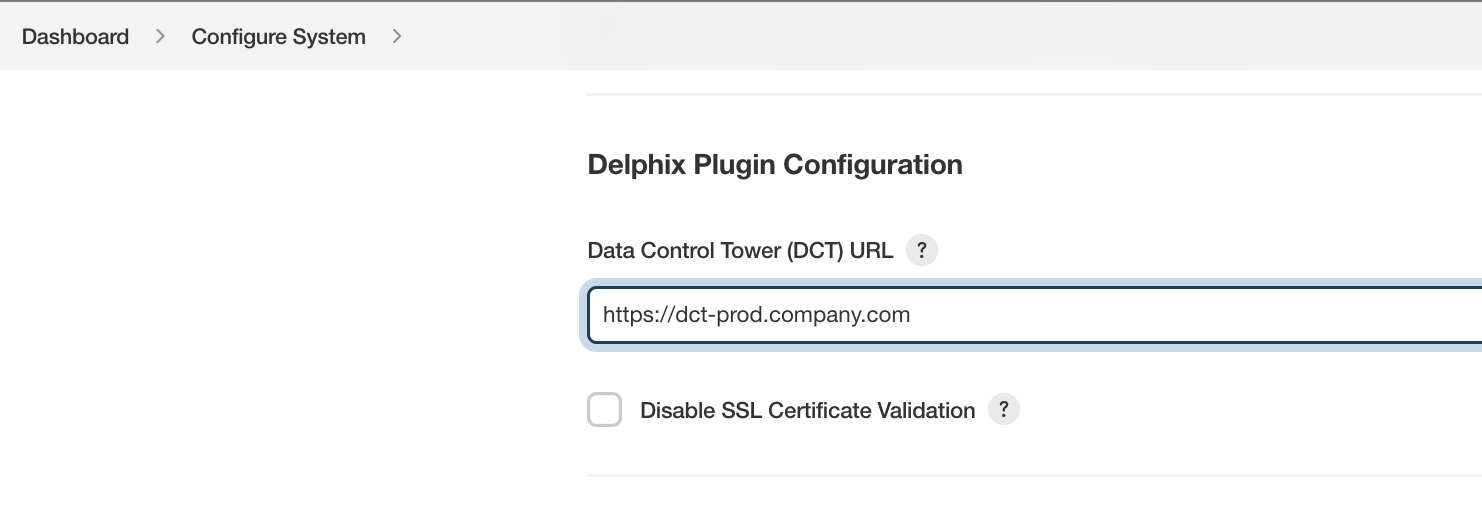Go to the Dashboard breadcrumb
This screenshot has width=1482, height=522.
(x=75, y=37)
